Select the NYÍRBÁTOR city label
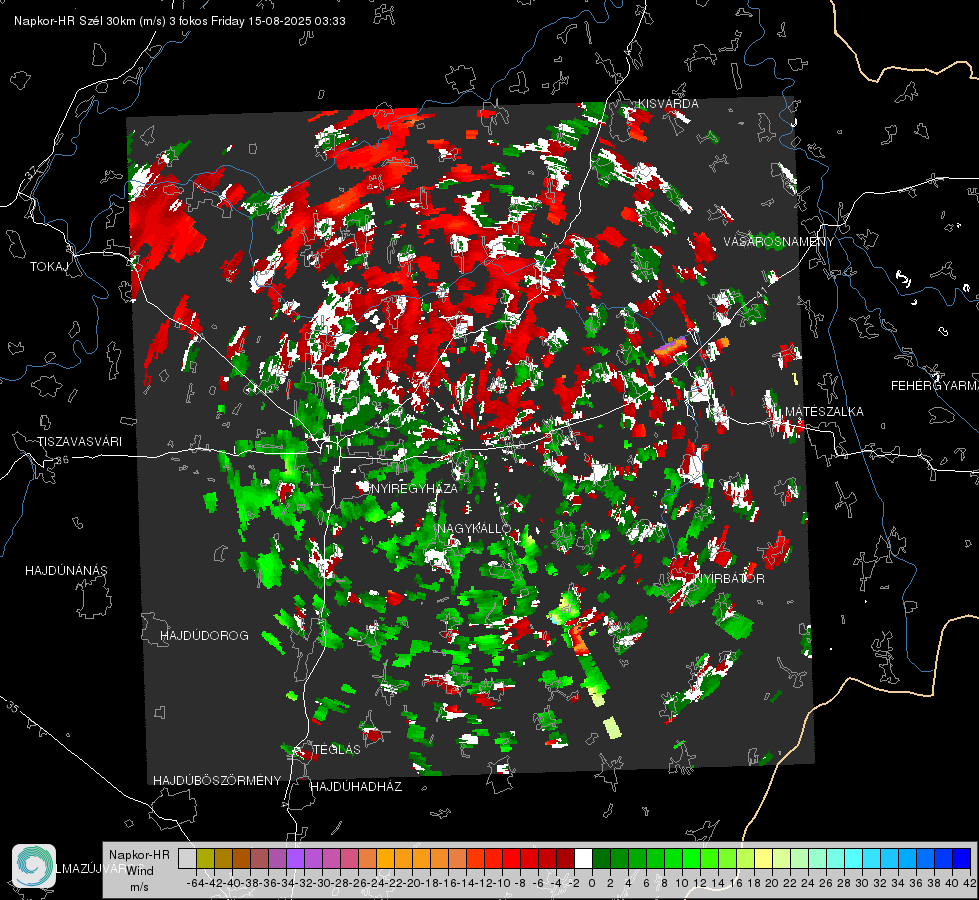 pyautogui.click(x=729, y=579)
